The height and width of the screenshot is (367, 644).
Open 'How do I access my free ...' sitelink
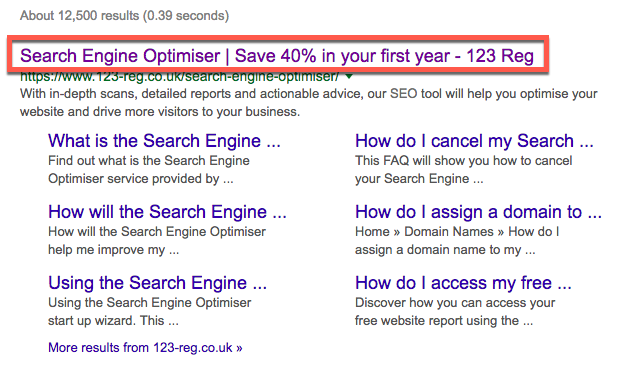click(x=463, y=283)
